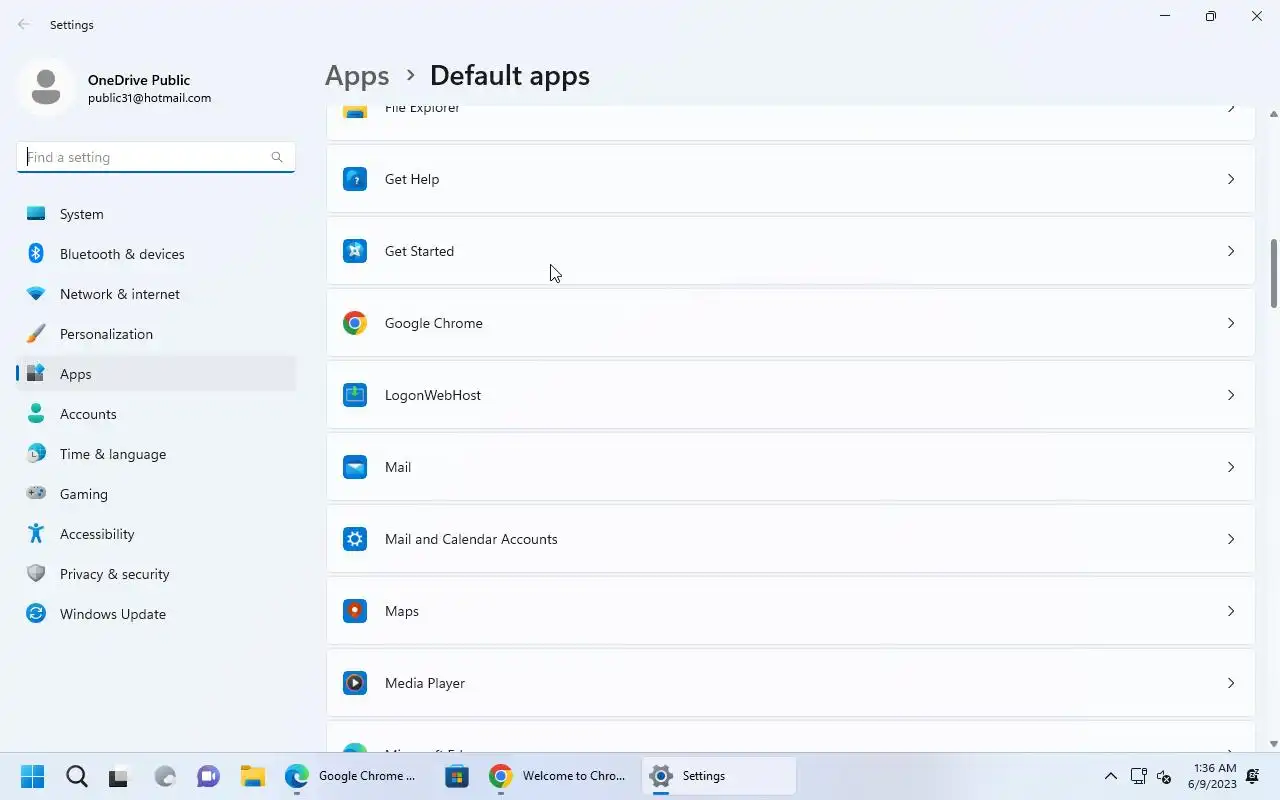The width and height of the screenshot is (1280, 800).
Task: Expand the Get Started row chevron
Action: [1231, 251]
